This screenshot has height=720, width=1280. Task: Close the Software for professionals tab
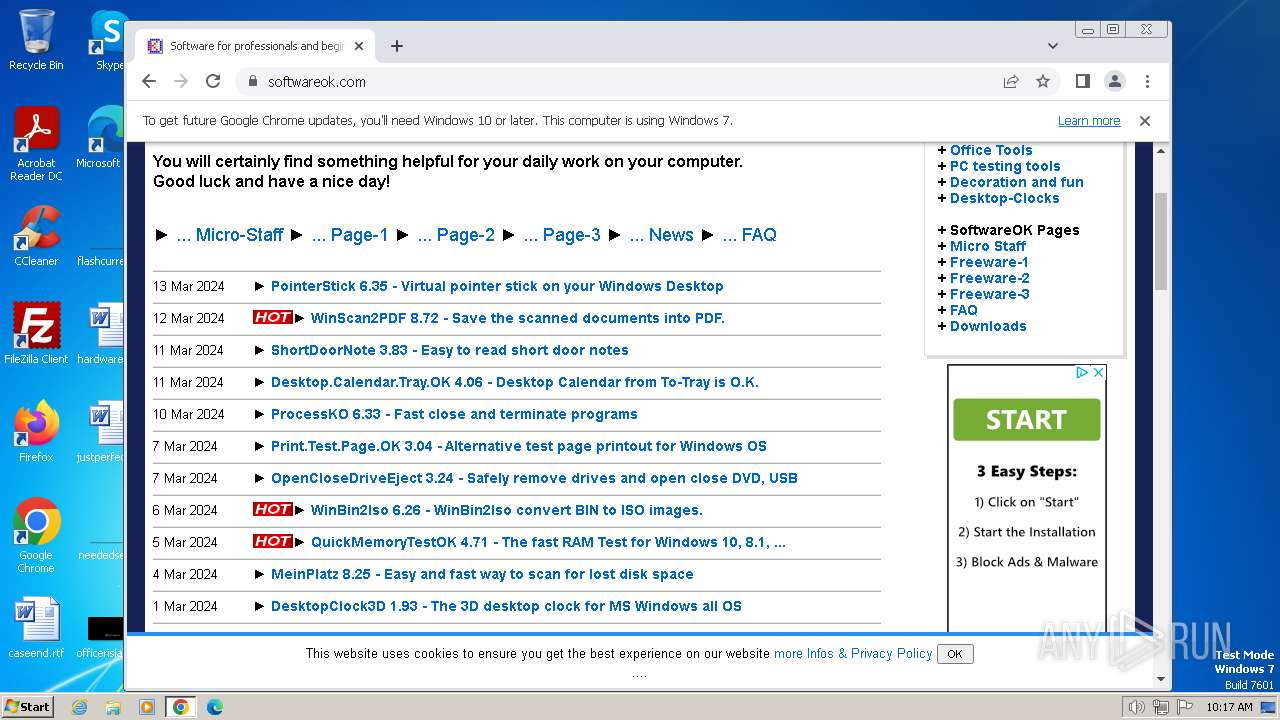359,46
